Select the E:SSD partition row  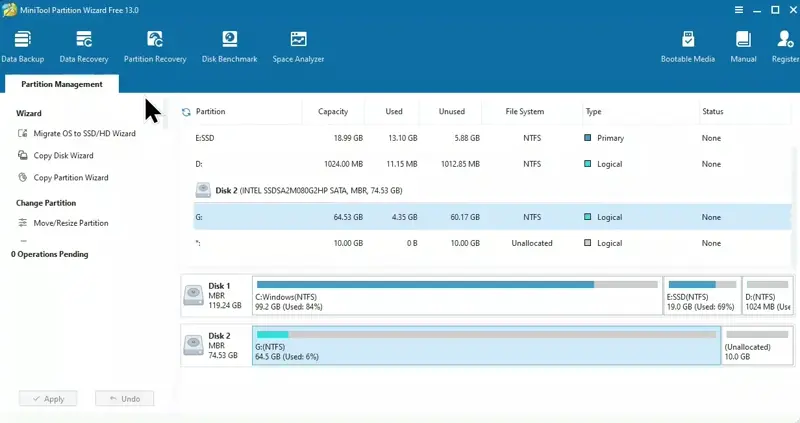click(492, 138)
